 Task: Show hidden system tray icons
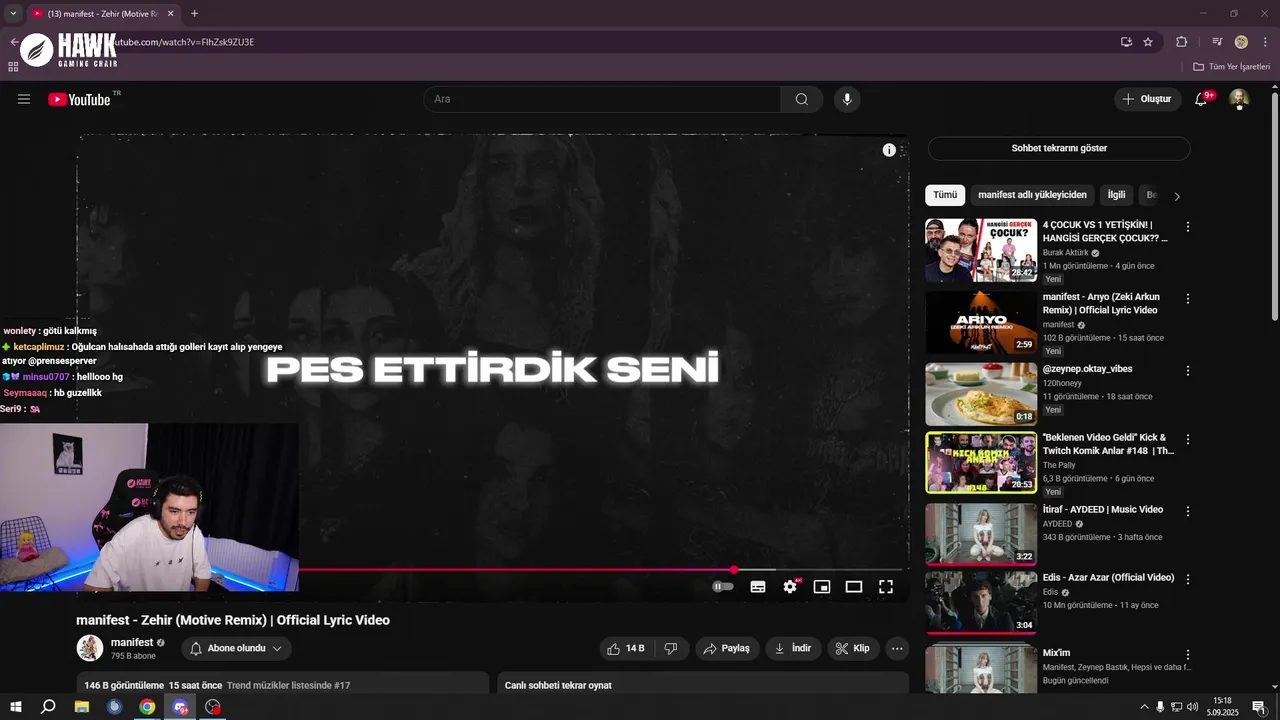point(1144,707)
